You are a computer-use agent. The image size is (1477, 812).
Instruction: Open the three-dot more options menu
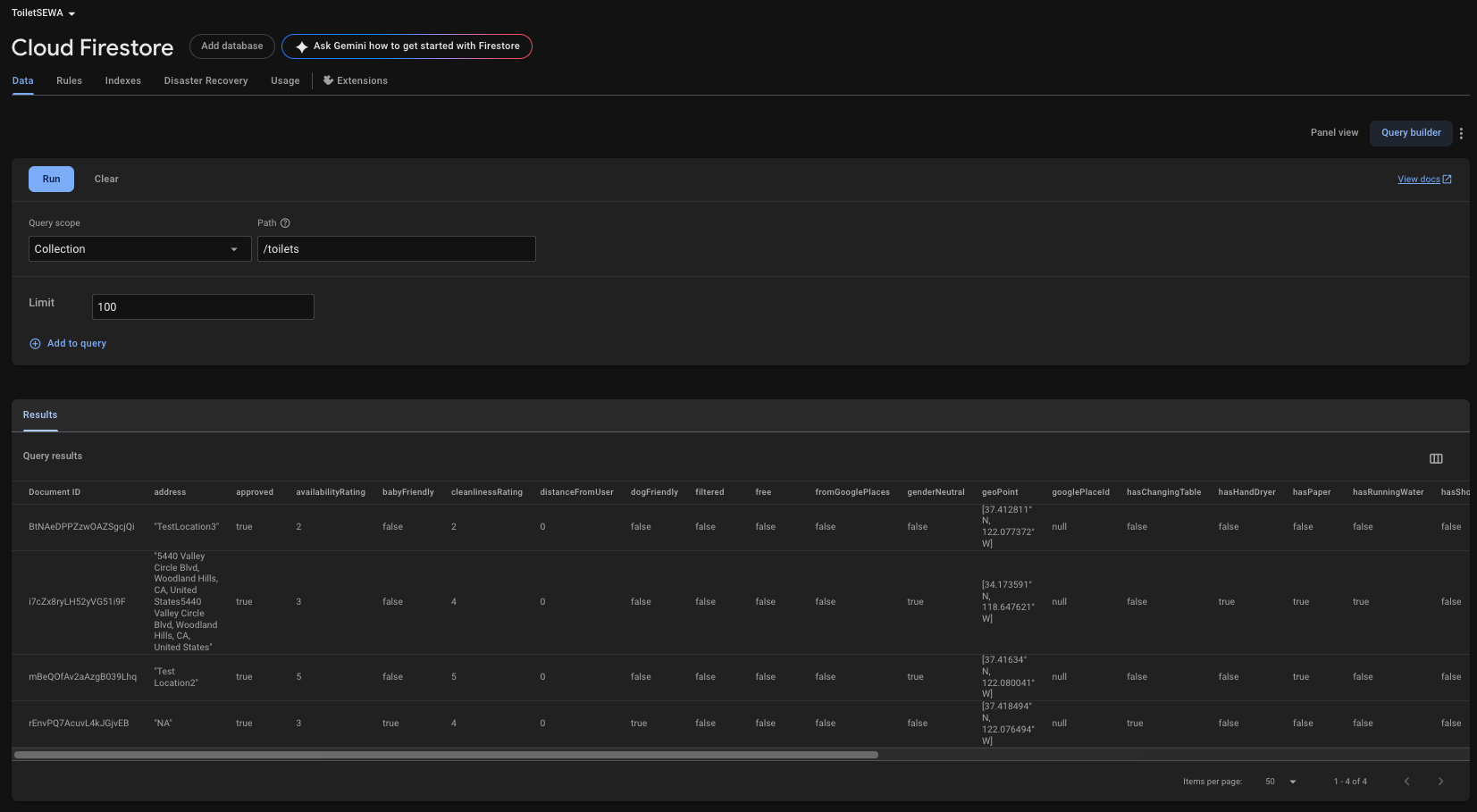pyautogui.click(x=1461, y=133)
